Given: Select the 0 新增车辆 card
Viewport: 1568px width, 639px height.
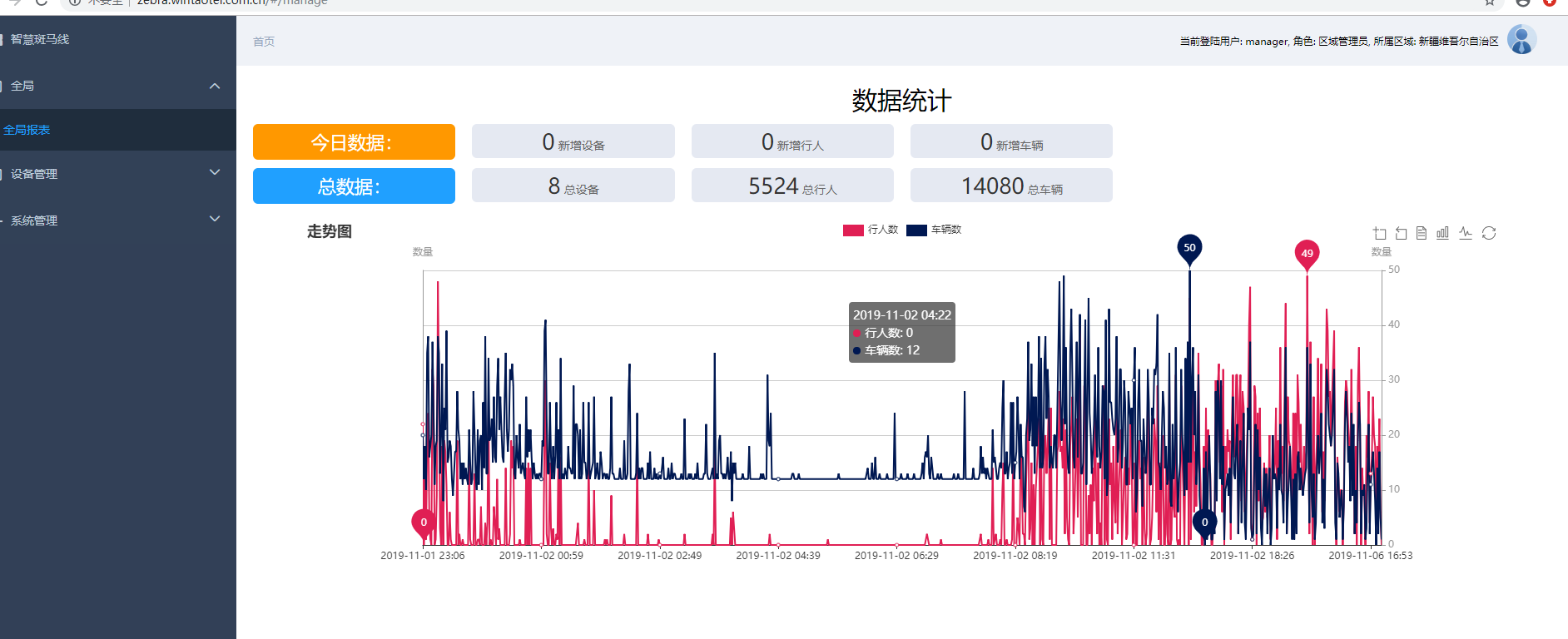Looking at the screenshot, I should coord(1011,141).
